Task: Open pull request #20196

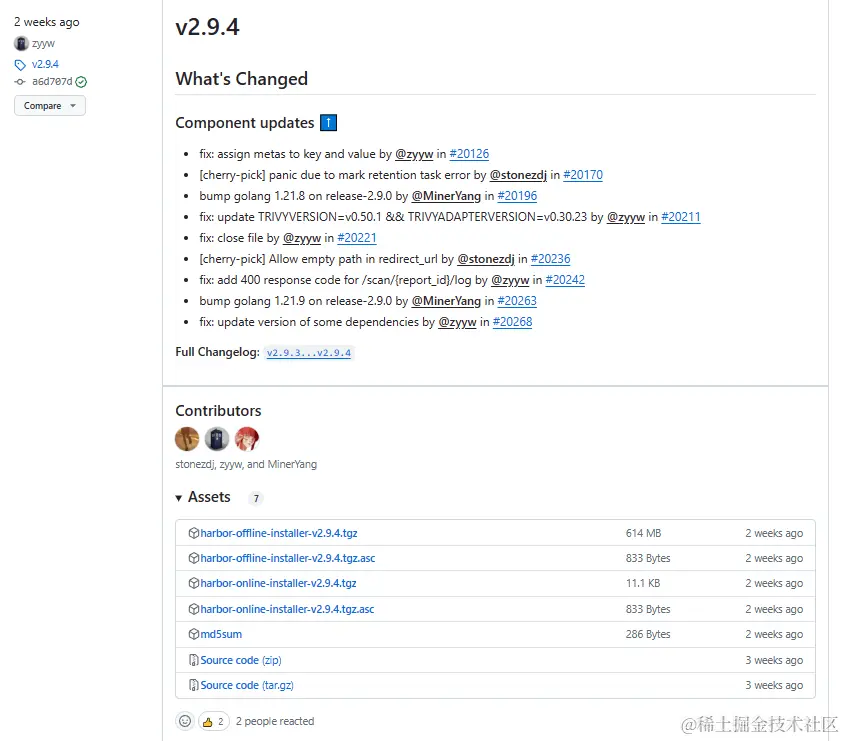Action: click(517, 196)
